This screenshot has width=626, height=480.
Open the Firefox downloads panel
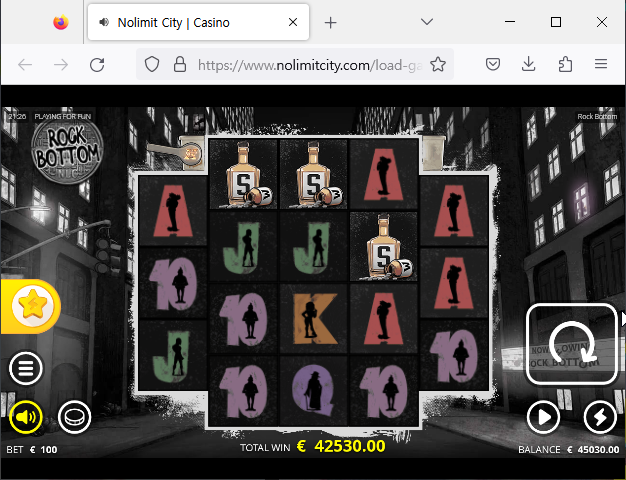click(x=529, y=64)
